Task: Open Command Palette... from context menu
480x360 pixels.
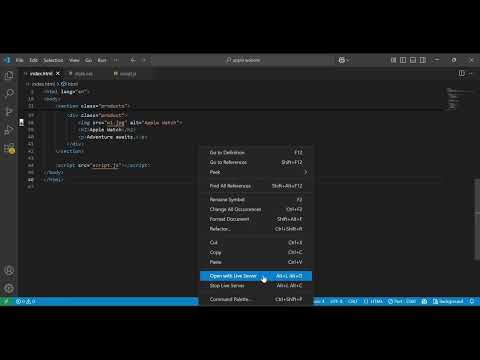Action: click(x=256, y=299)
